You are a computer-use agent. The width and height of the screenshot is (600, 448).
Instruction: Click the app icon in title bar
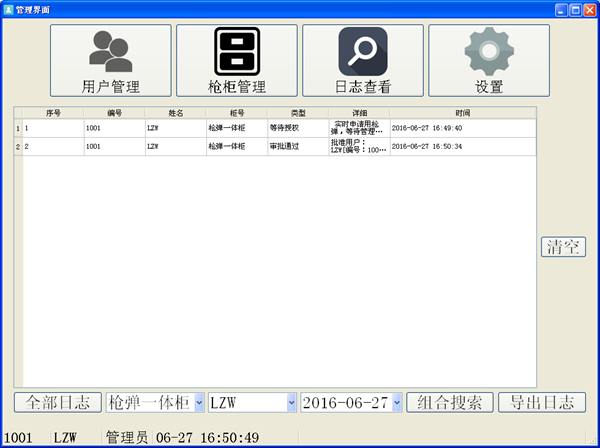tap(9, 9)
